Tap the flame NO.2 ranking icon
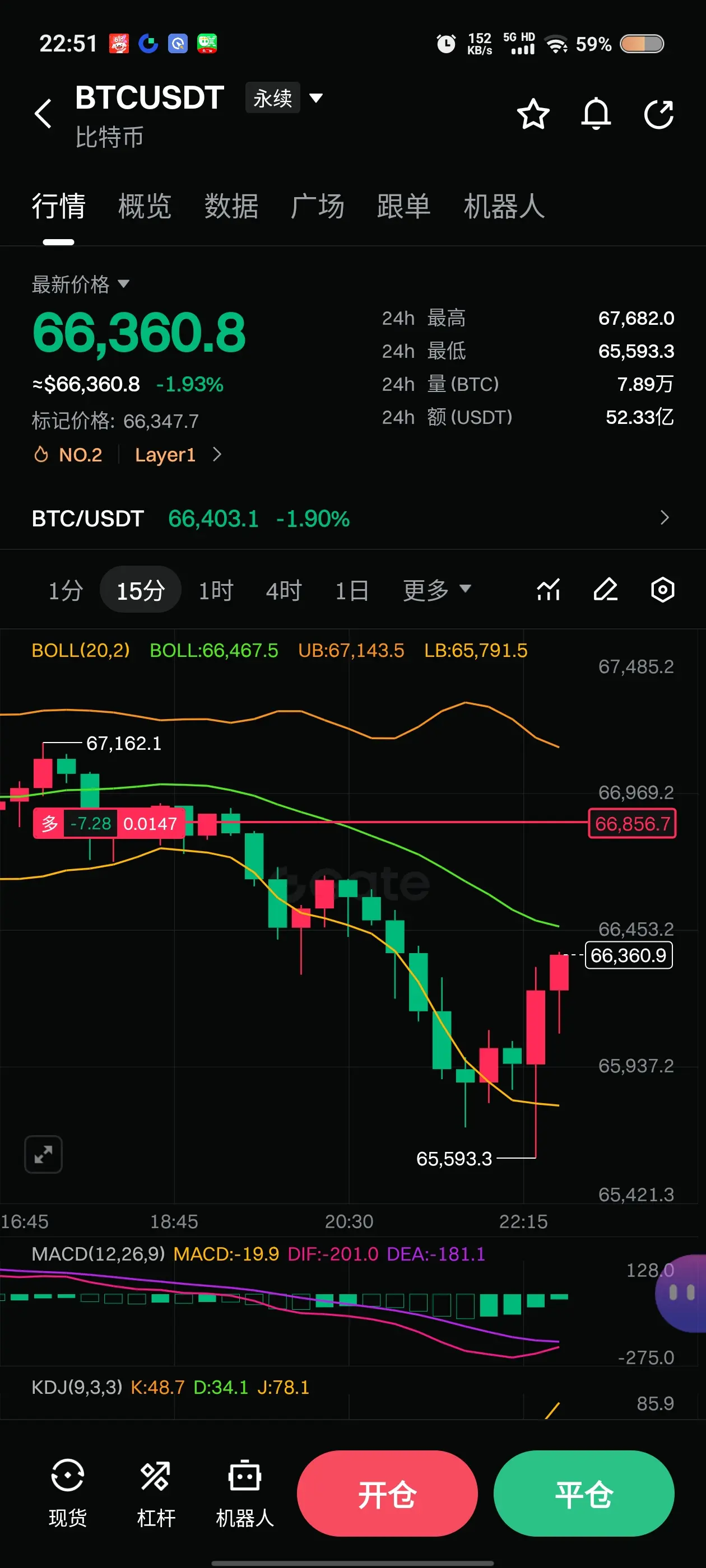Image resolution: width=706 pixels, height=1568 pixels. click(41, 455)
